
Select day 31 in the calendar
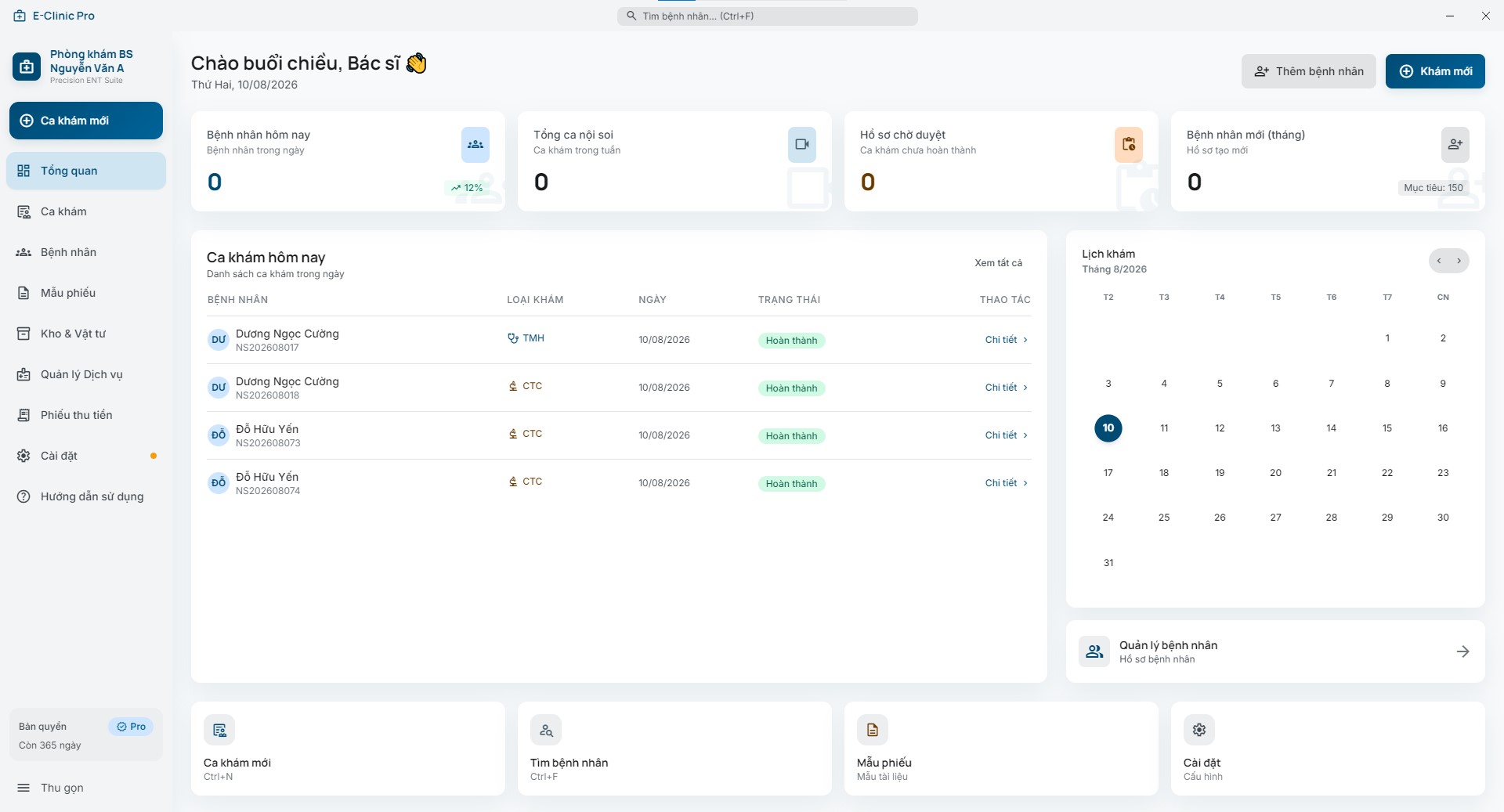pos(1108,563)
